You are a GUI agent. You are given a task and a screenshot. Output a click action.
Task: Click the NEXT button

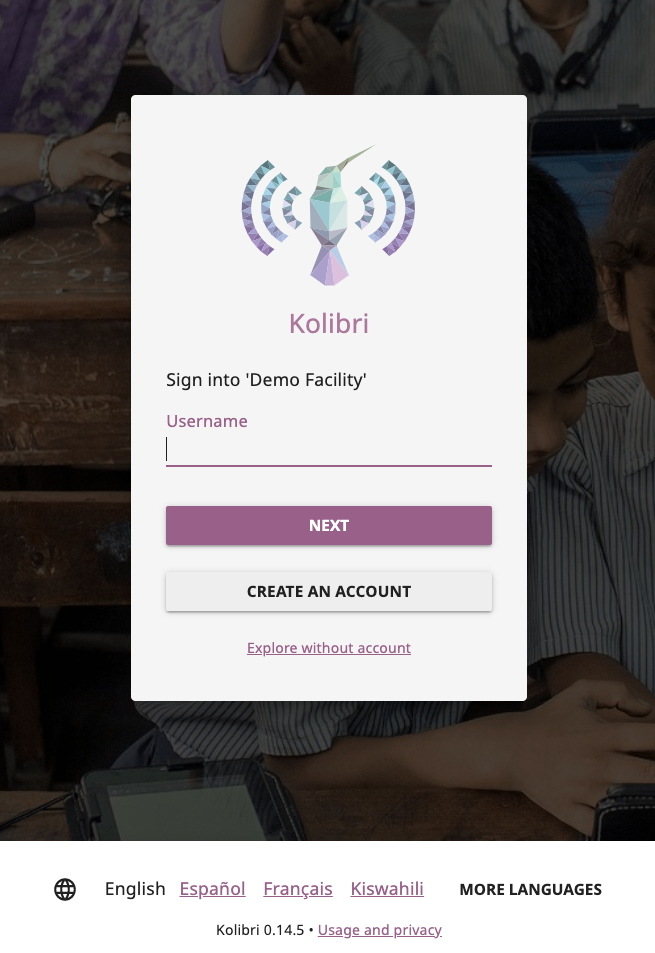click(329, 526)
